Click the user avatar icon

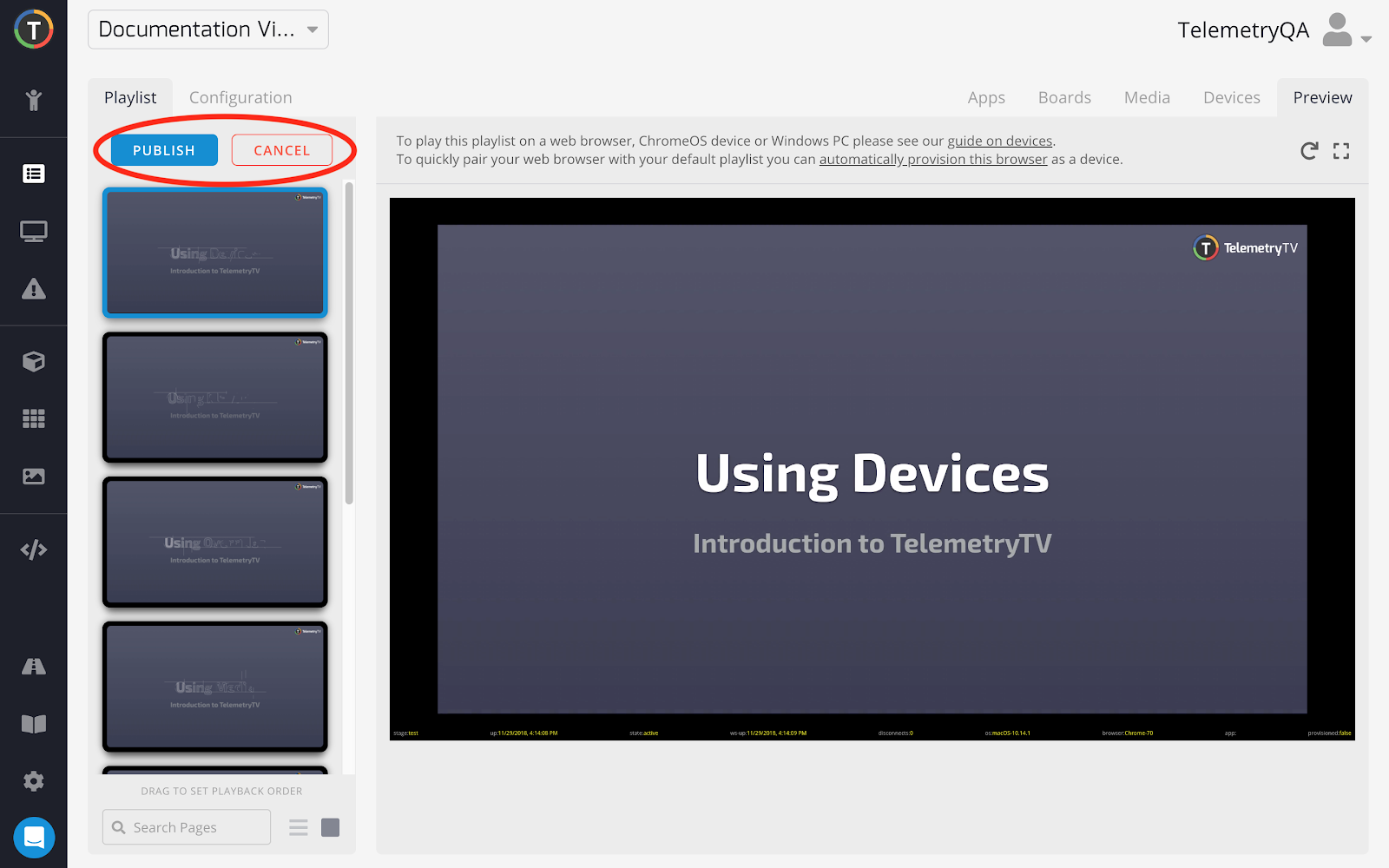(1337, 30)
